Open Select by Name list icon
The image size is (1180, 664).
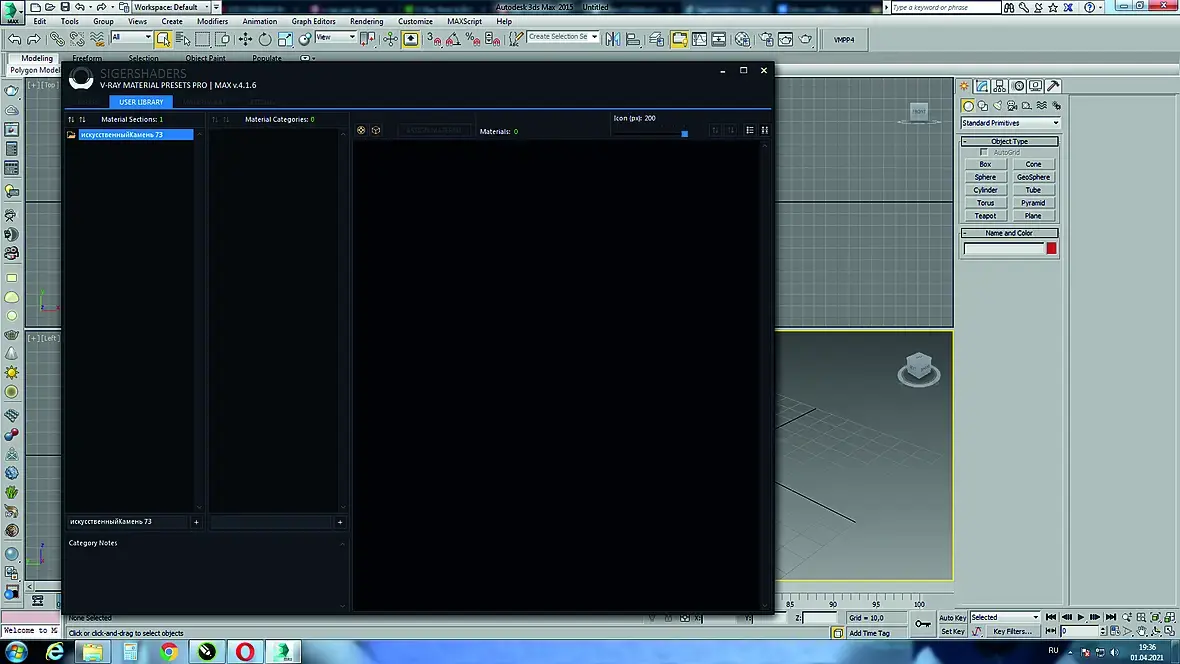click(183, 39)
